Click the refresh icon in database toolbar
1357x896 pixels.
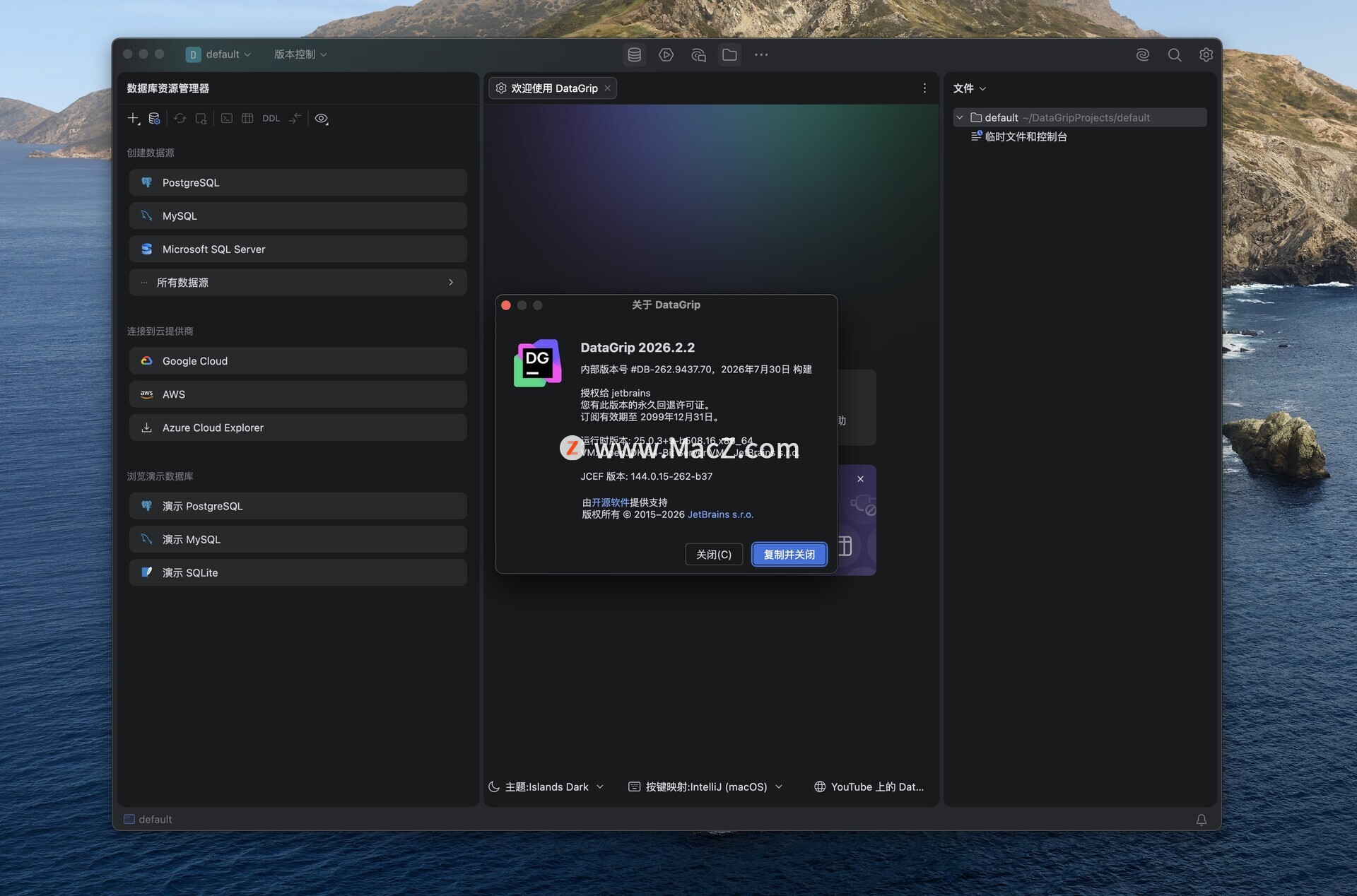coord(180,118)
